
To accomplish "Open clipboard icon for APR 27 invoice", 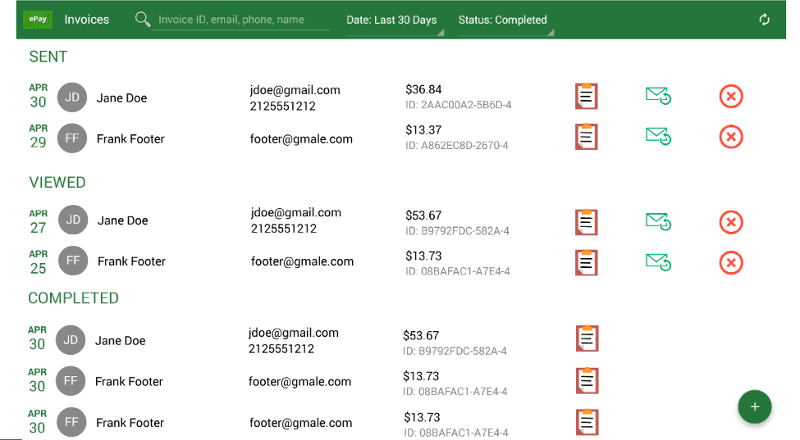I will pos(586,222).
